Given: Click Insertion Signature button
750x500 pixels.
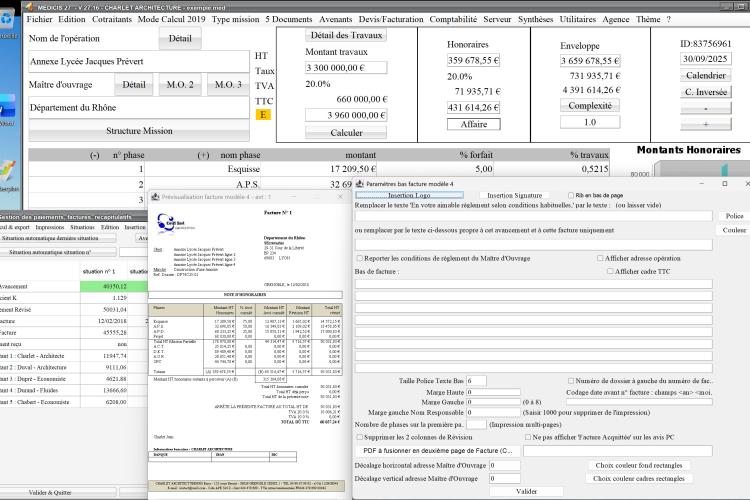Looking at the screenshot, I should point(514,195).
